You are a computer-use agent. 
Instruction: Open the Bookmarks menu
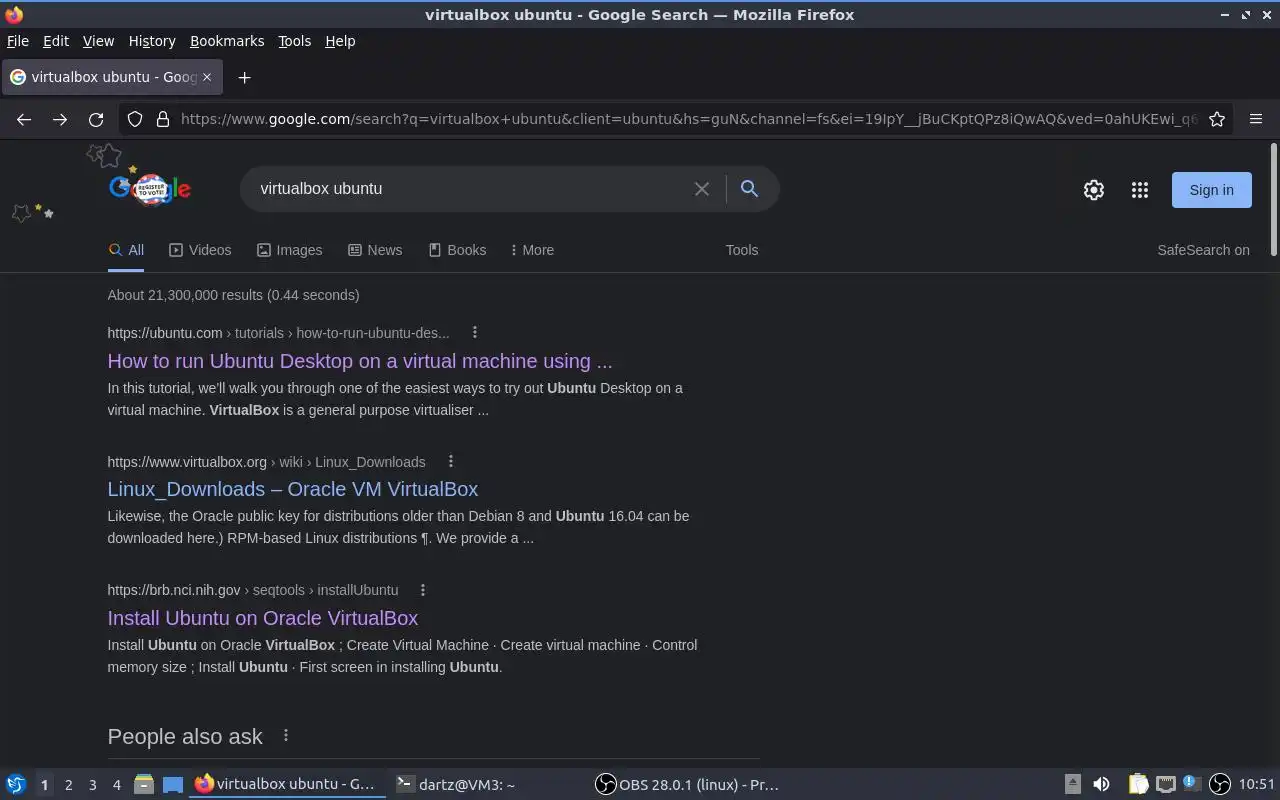pyautogui.click(x=227, y=41)
